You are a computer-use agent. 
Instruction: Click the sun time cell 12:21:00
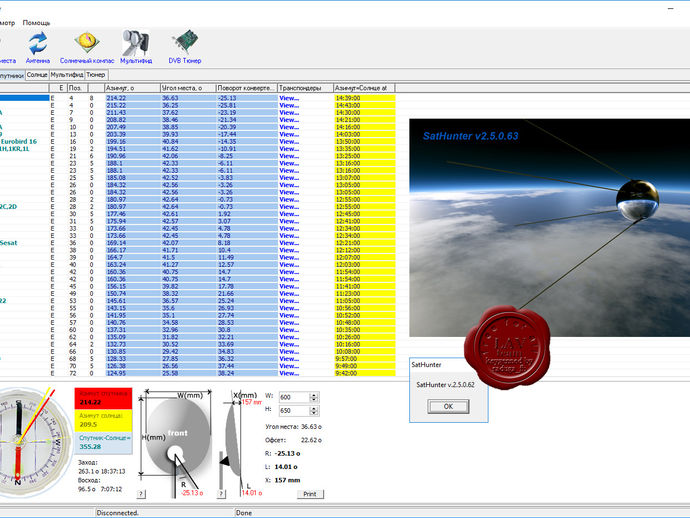pos(365,243)
